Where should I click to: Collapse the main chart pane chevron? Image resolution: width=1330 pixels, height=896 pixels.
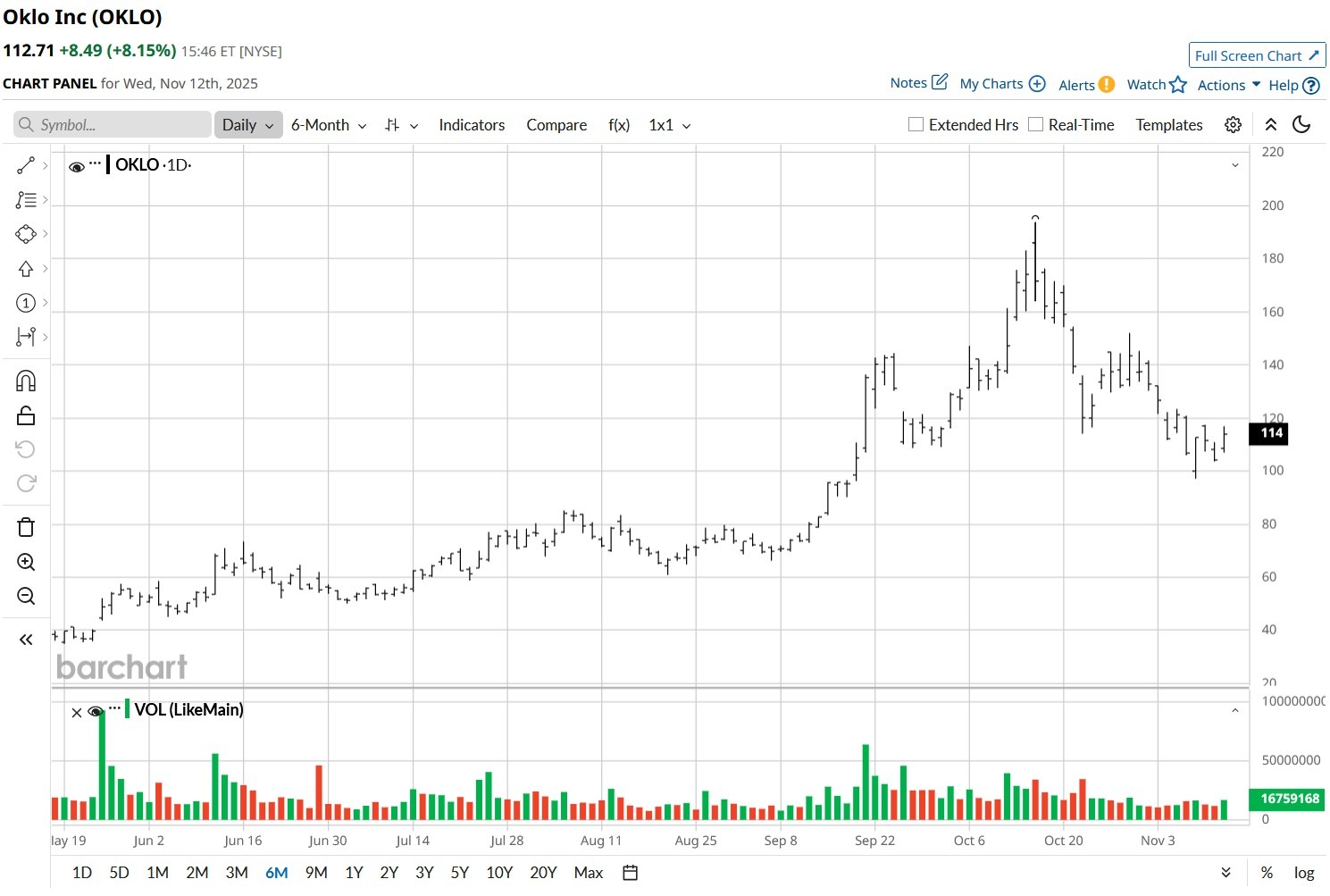click(1235, 165)
